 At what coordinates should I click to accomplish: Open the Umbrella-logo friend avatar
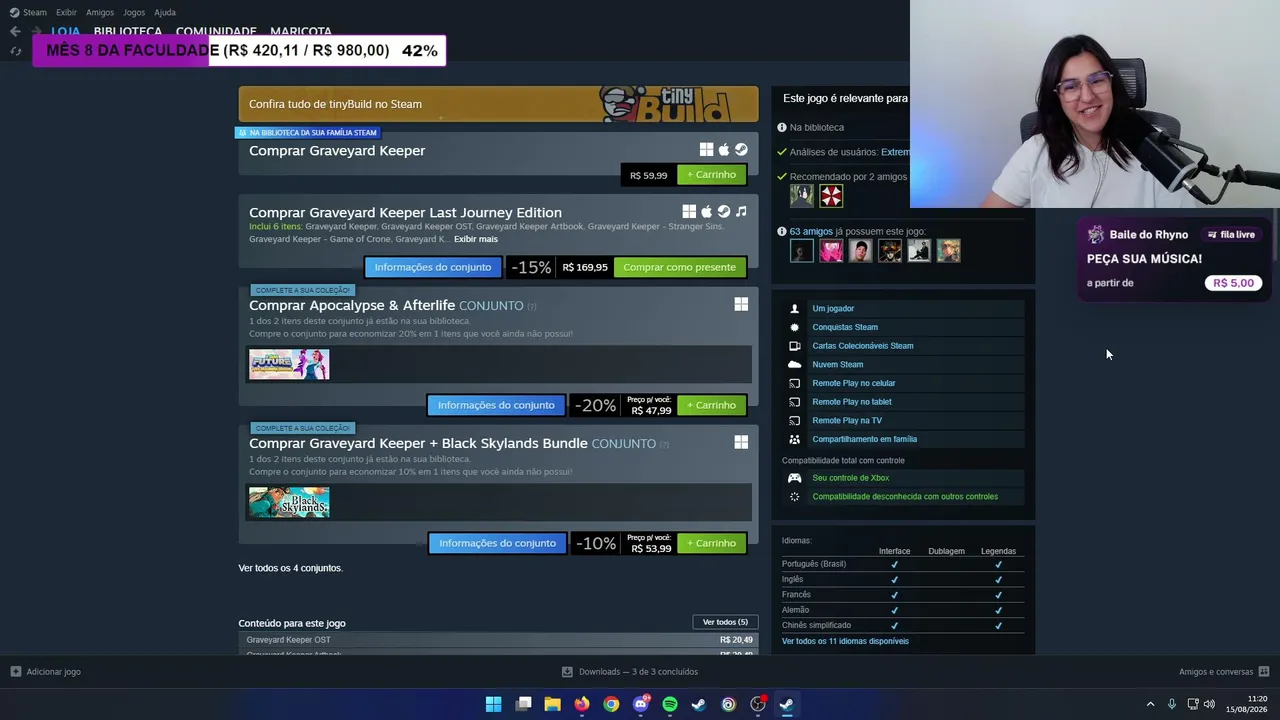(831, 196)
